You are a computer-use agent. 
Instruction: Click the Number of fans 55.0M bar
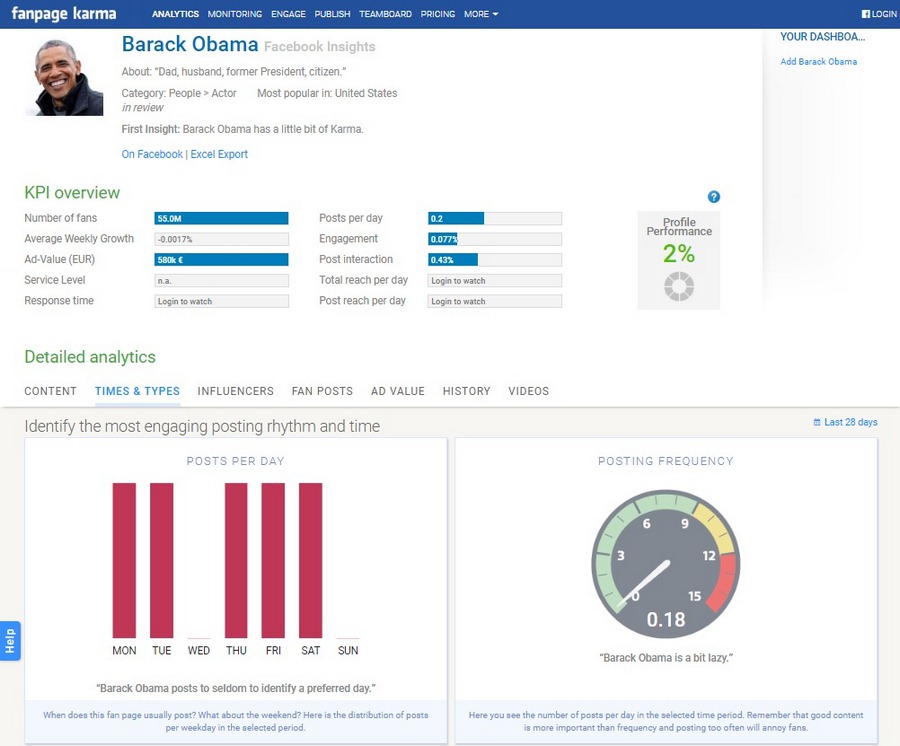coord(222,219)
